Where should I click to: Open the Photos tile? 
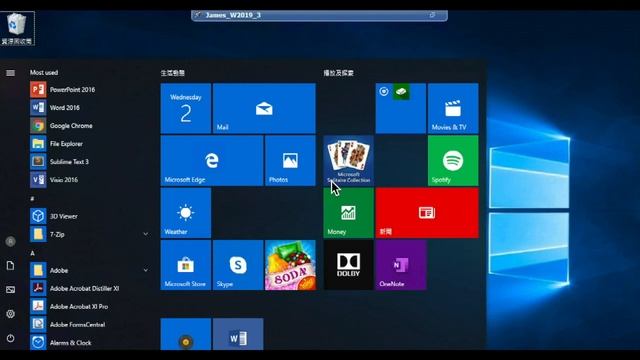pyautogui.click(x=290, y=160)
